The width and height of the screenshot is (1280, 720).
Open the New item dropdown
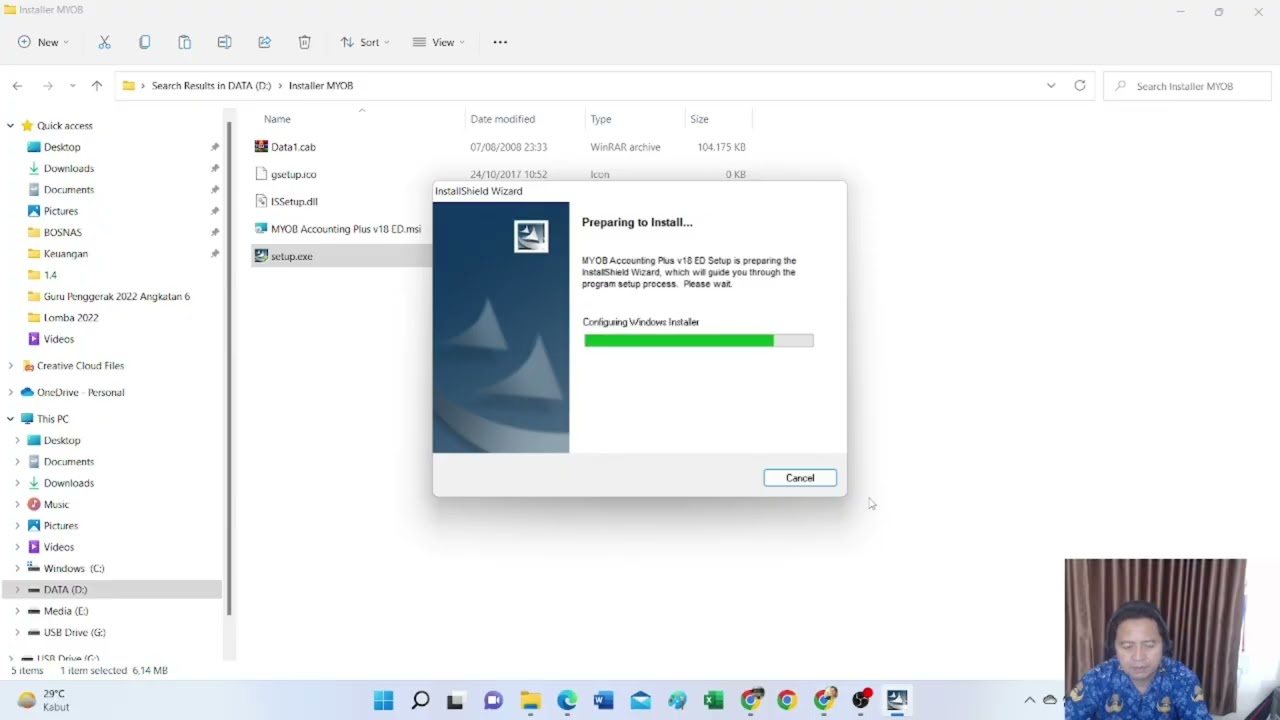coord(43,42)
